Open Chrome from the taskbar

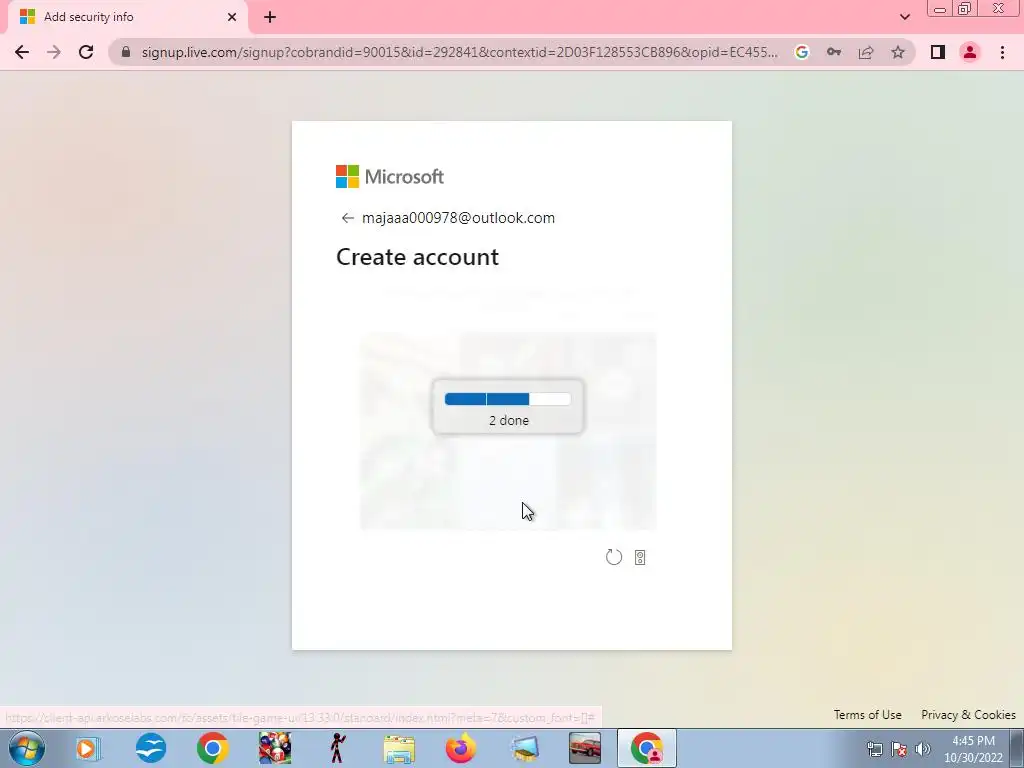tap(212, 748)
